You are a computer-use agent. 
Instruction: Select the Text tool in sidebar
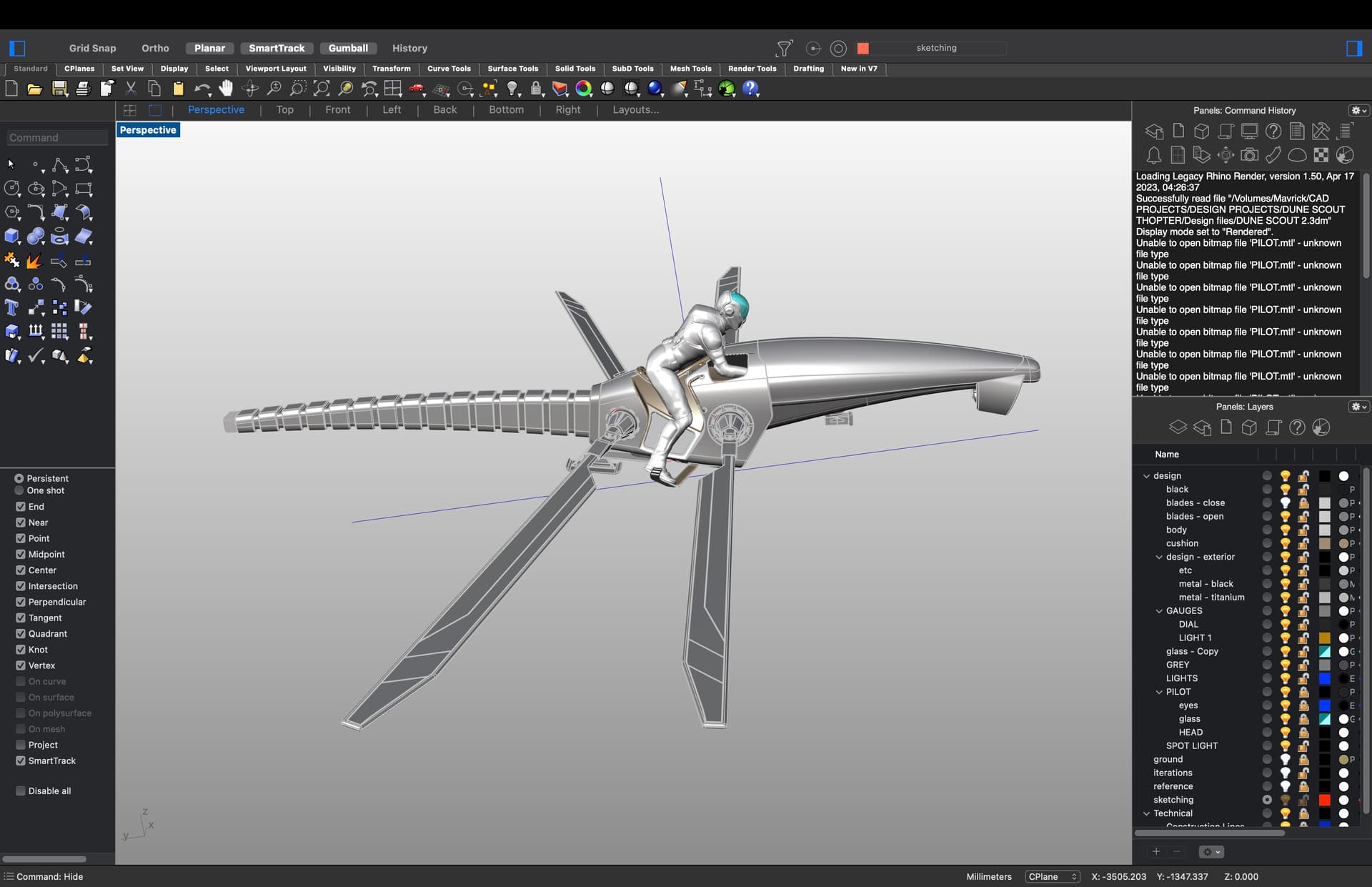[x=12, y=308]
